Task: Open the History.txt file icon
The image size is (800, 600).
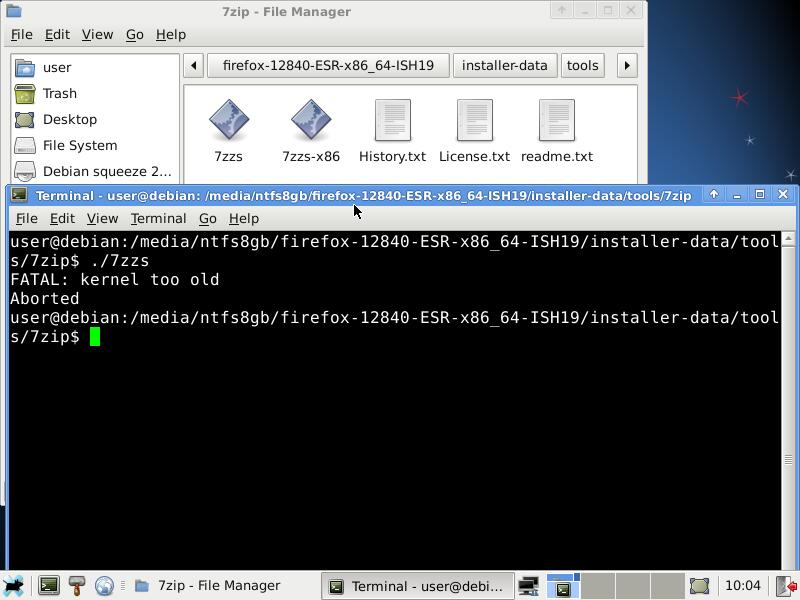Action: point(392,120)
